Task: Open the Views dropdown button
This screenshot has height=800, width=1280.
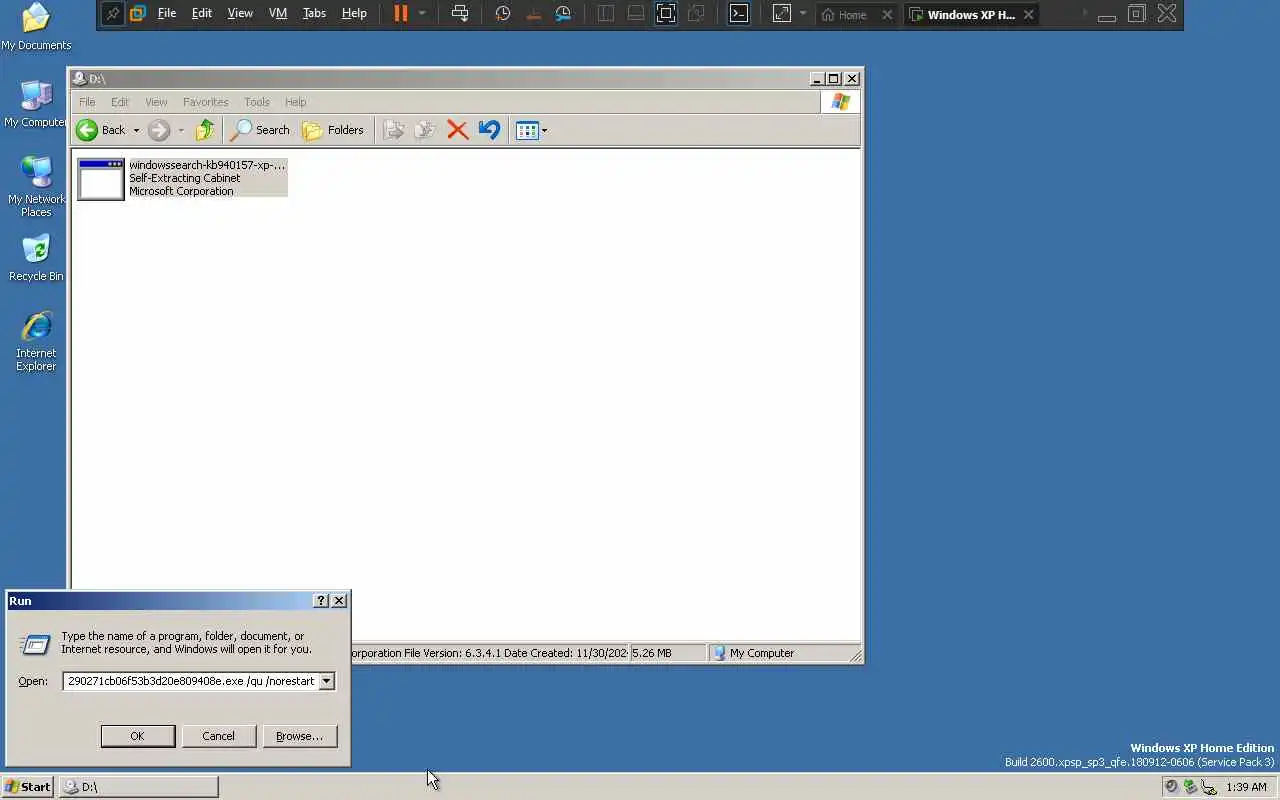Action: [x=531, y=130]
